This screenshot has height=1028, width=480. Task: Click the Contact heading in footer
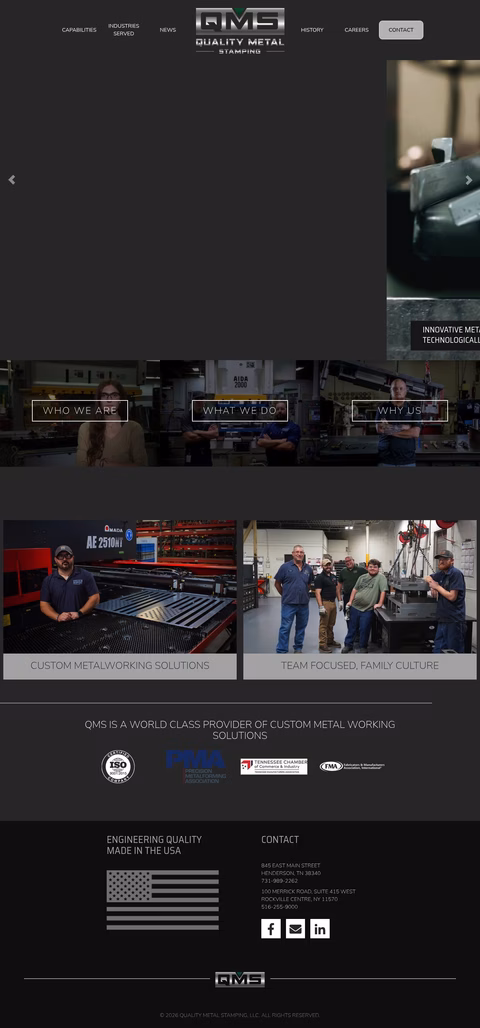[280, 840]
